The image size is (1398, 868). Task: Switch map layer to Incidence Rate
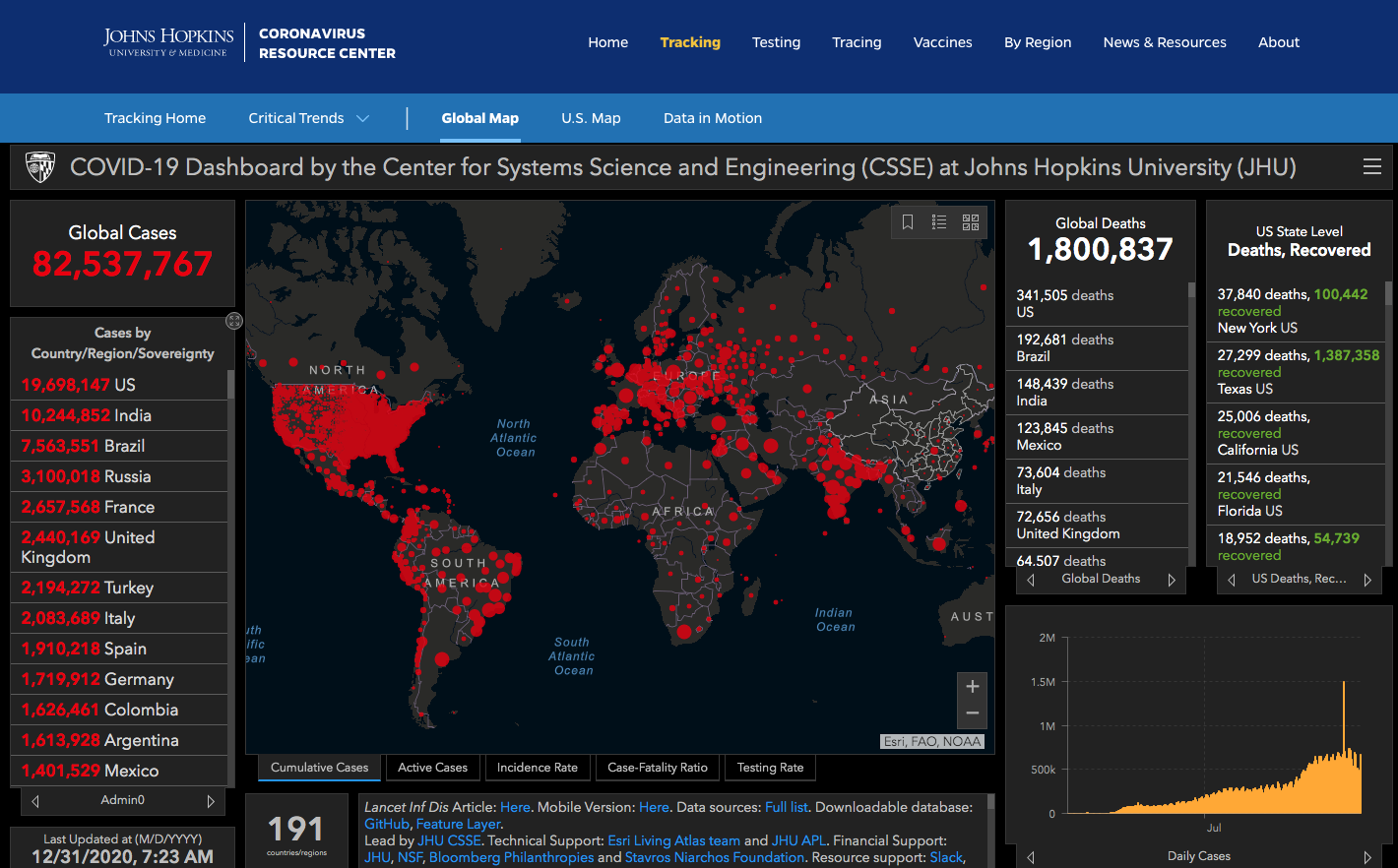tap(537, 768)
